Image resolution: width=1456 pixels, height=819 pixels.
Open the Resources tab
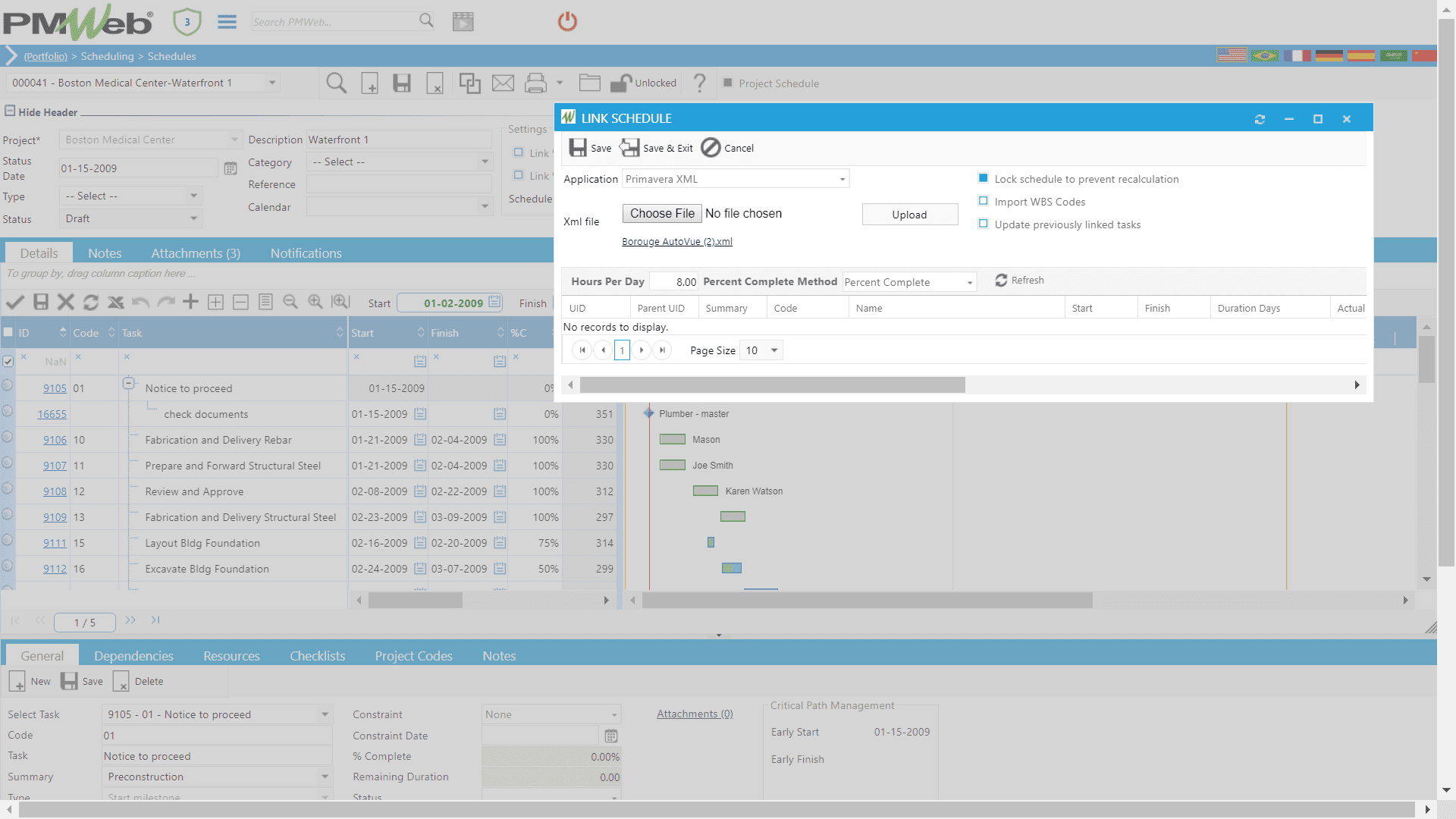[x=231, y=656]
